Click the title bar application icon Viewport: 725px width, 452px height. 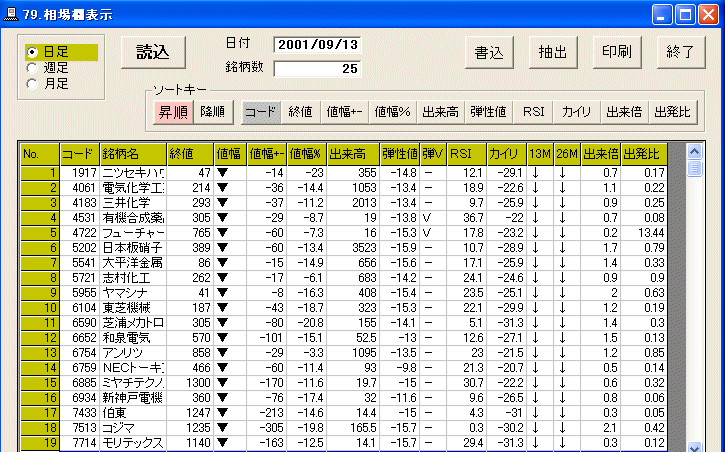(11, 14)
